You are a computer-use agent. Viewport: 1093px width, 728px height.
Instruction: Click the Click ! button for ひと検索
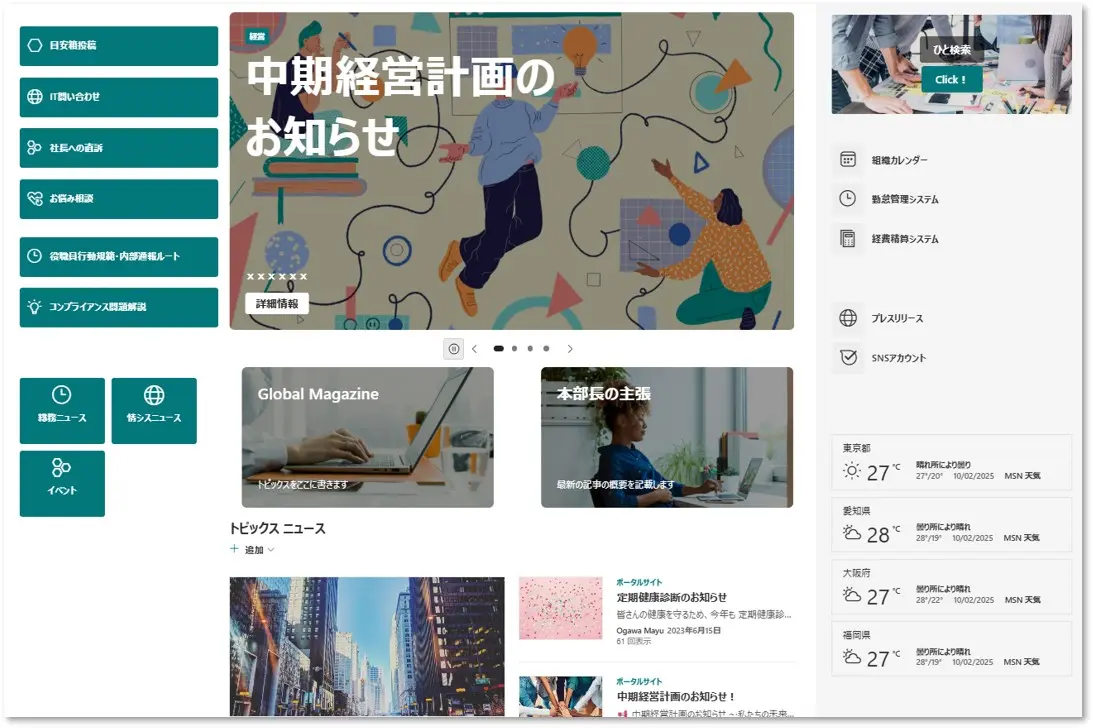coord(951,79)
